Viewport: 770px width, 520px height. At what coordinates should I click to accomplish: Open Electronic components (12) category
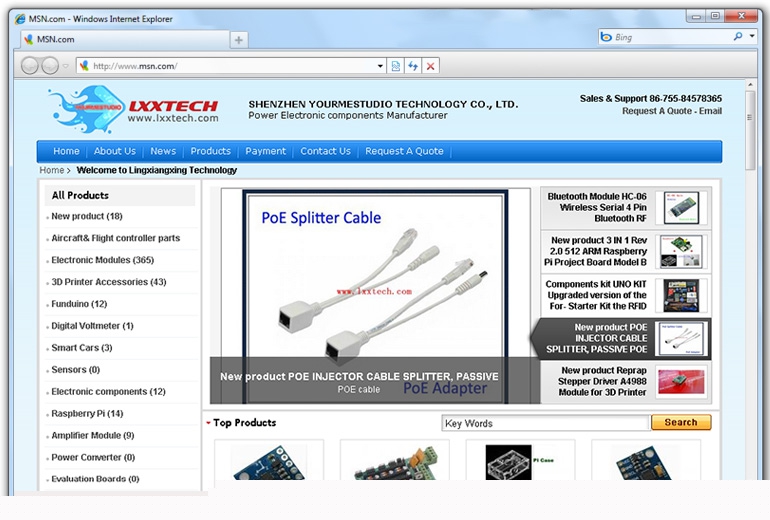(109, 391)
